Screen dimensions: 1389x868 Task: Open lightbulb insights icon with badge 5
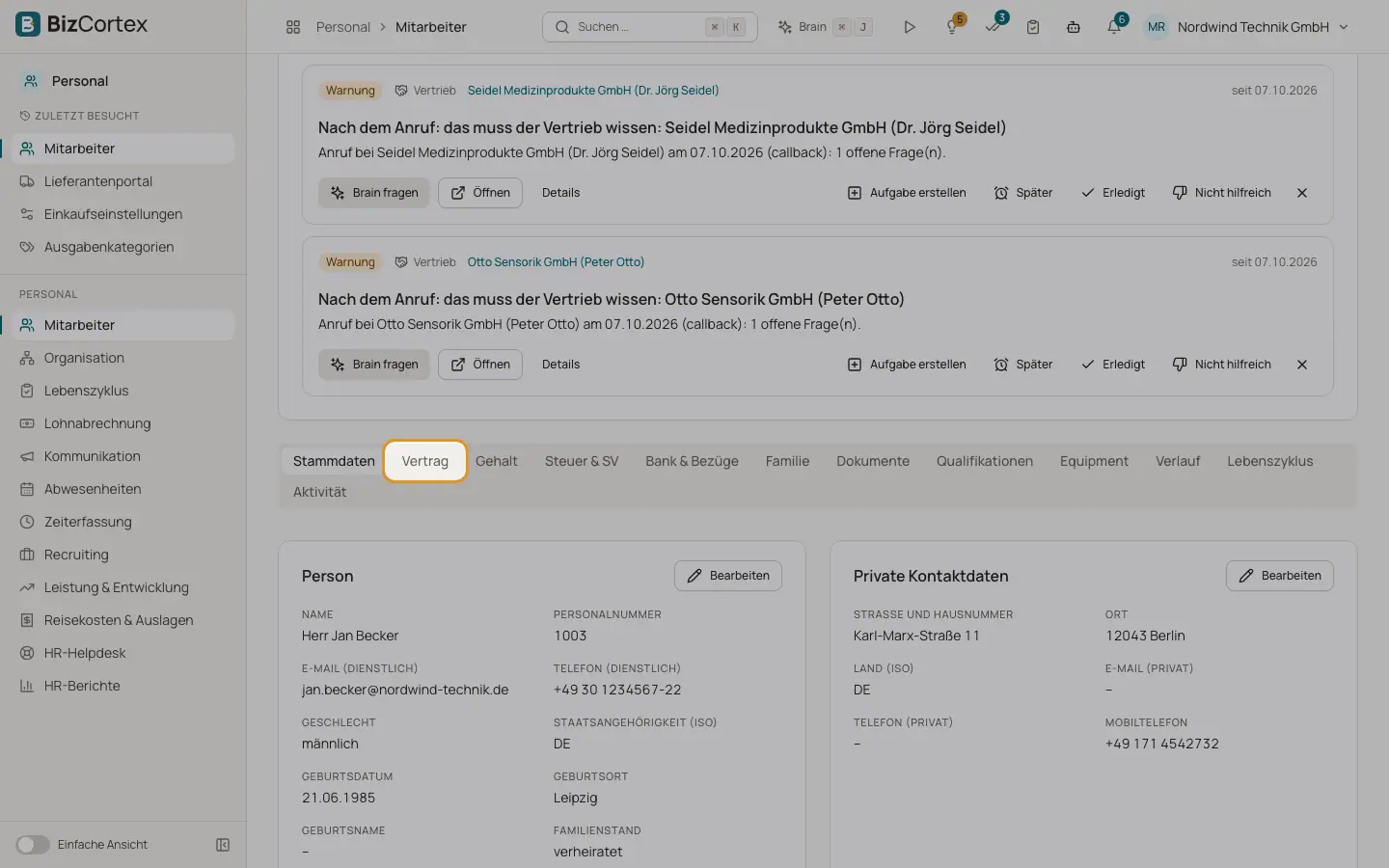952,27
